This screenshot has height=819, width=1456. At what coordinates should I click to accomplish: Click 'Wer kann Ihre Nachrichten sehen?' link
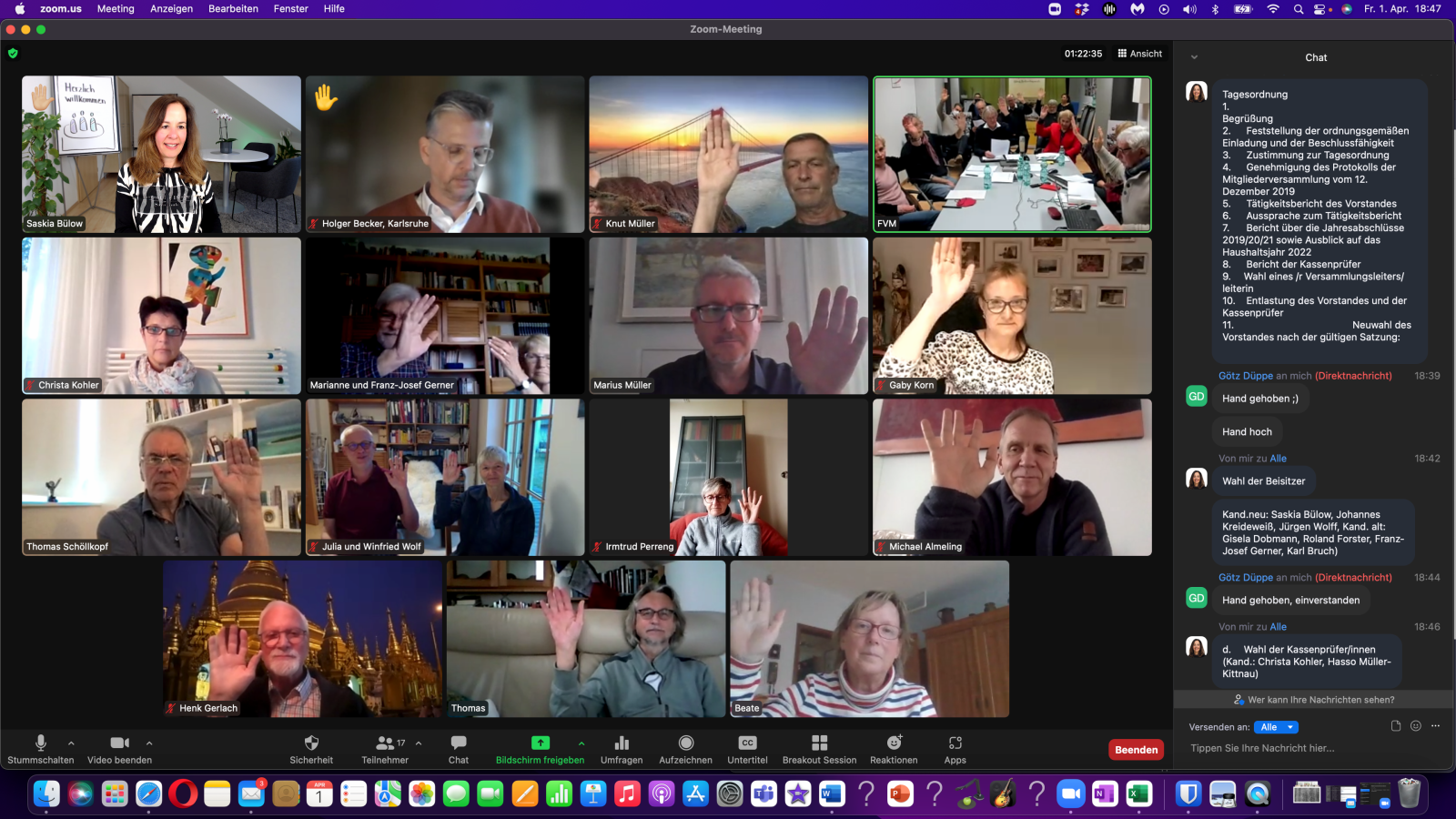(x=1314, y=700)
